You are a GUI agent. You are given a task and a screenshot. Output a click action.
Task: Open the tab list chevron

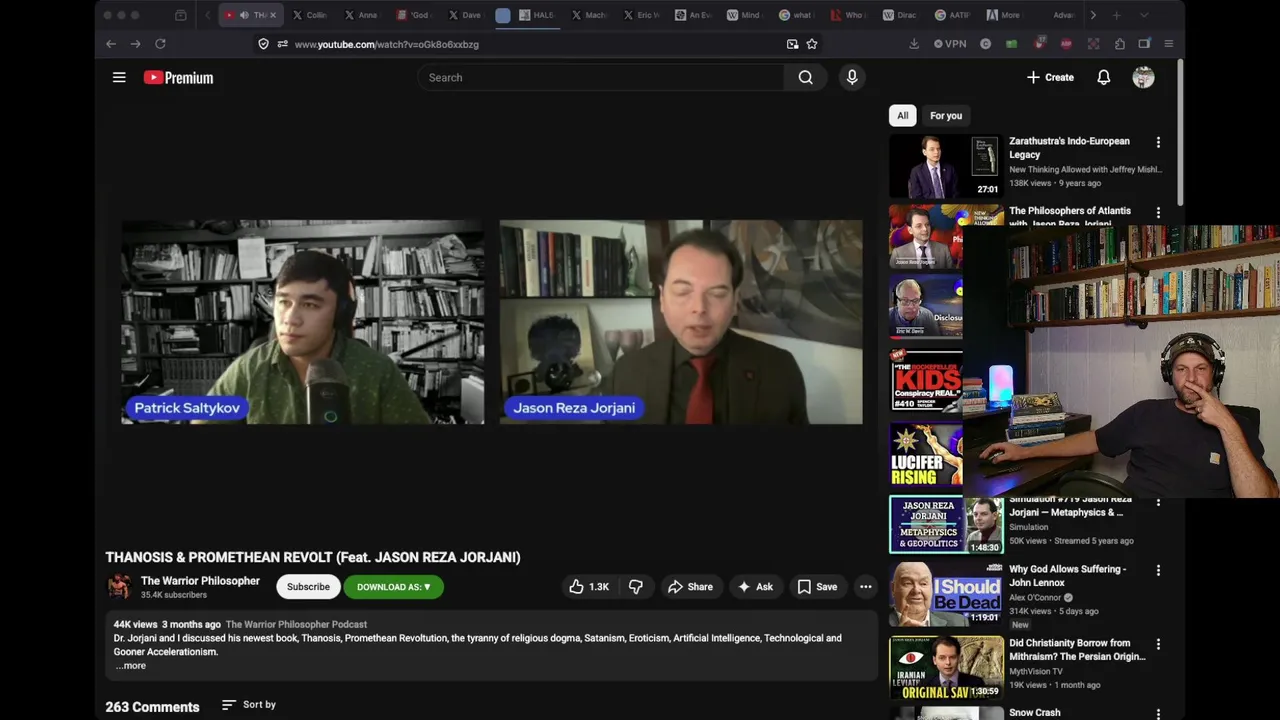point(1144,15)
